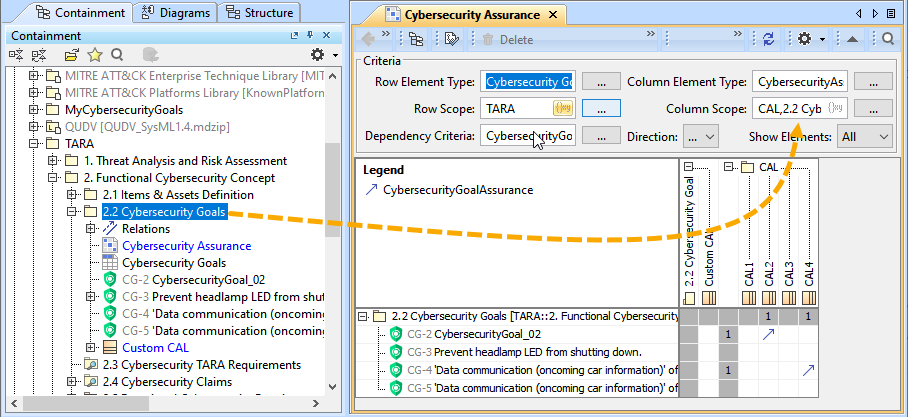Click the search magnifier in Containment toolbar
The height and width of the screenshot is (417, 908).
coord(117,54)
